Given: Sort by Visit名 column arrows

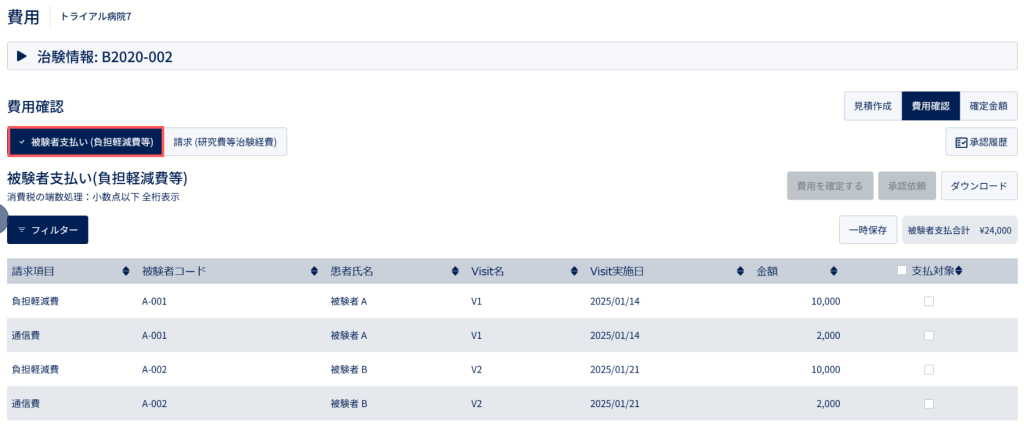Looking at the screenshot, I should (574, 271).
